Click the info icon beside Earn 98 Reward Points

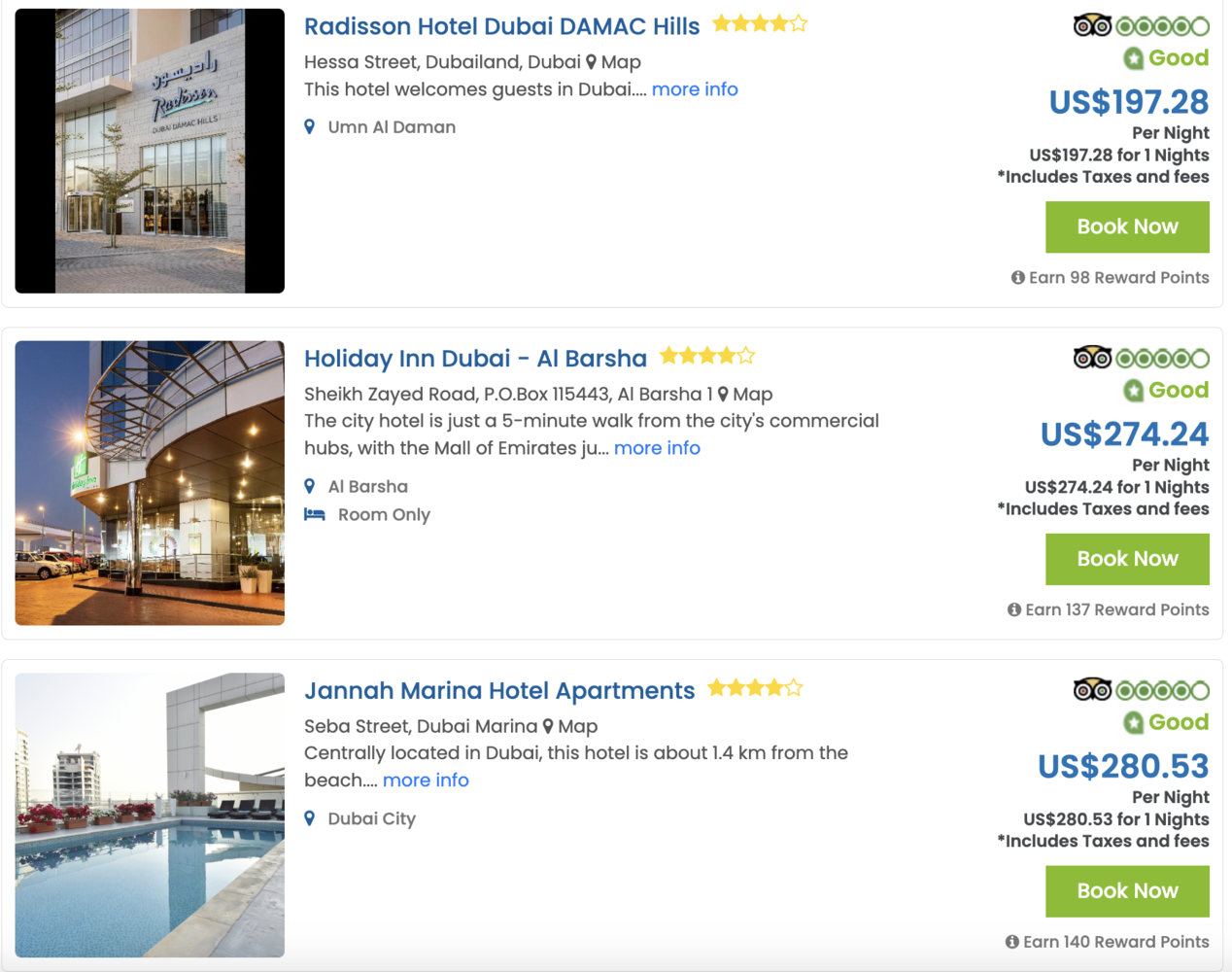tap(1017, 278)
